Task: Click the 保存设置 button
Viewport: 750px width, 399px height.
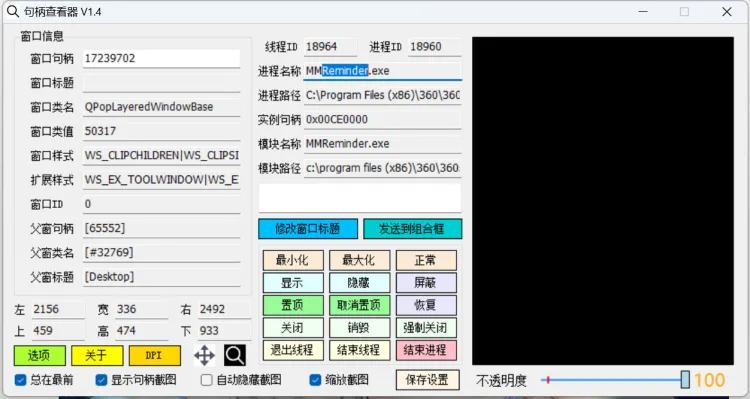Action: 428,380
